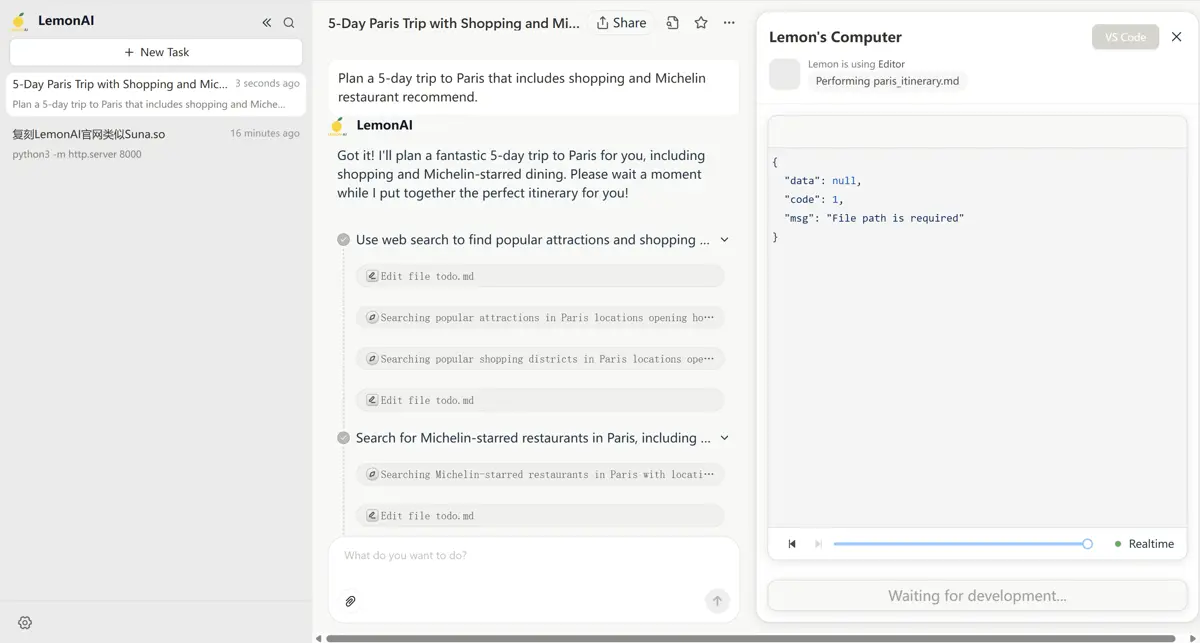This screenshot has height=643, width=1200.
Task: Open the three-dot more options menu
Action: (x=729, y=23)
